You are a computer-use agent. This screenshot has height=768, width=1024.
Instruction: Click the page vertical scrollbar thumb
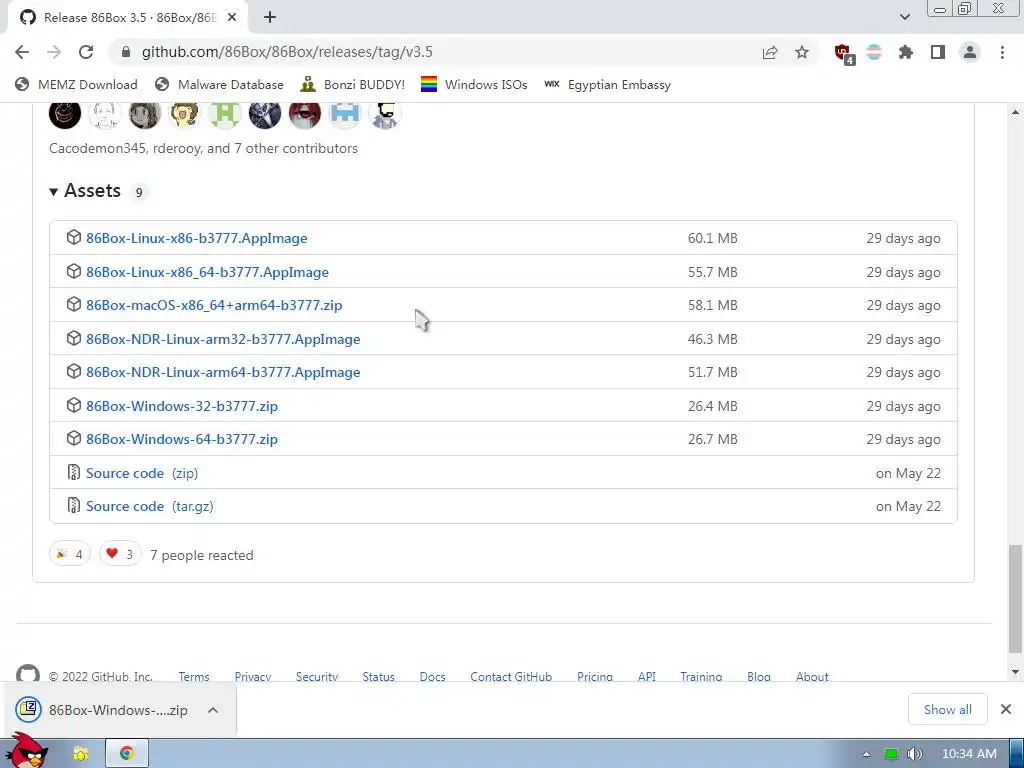pos(1015,598)
